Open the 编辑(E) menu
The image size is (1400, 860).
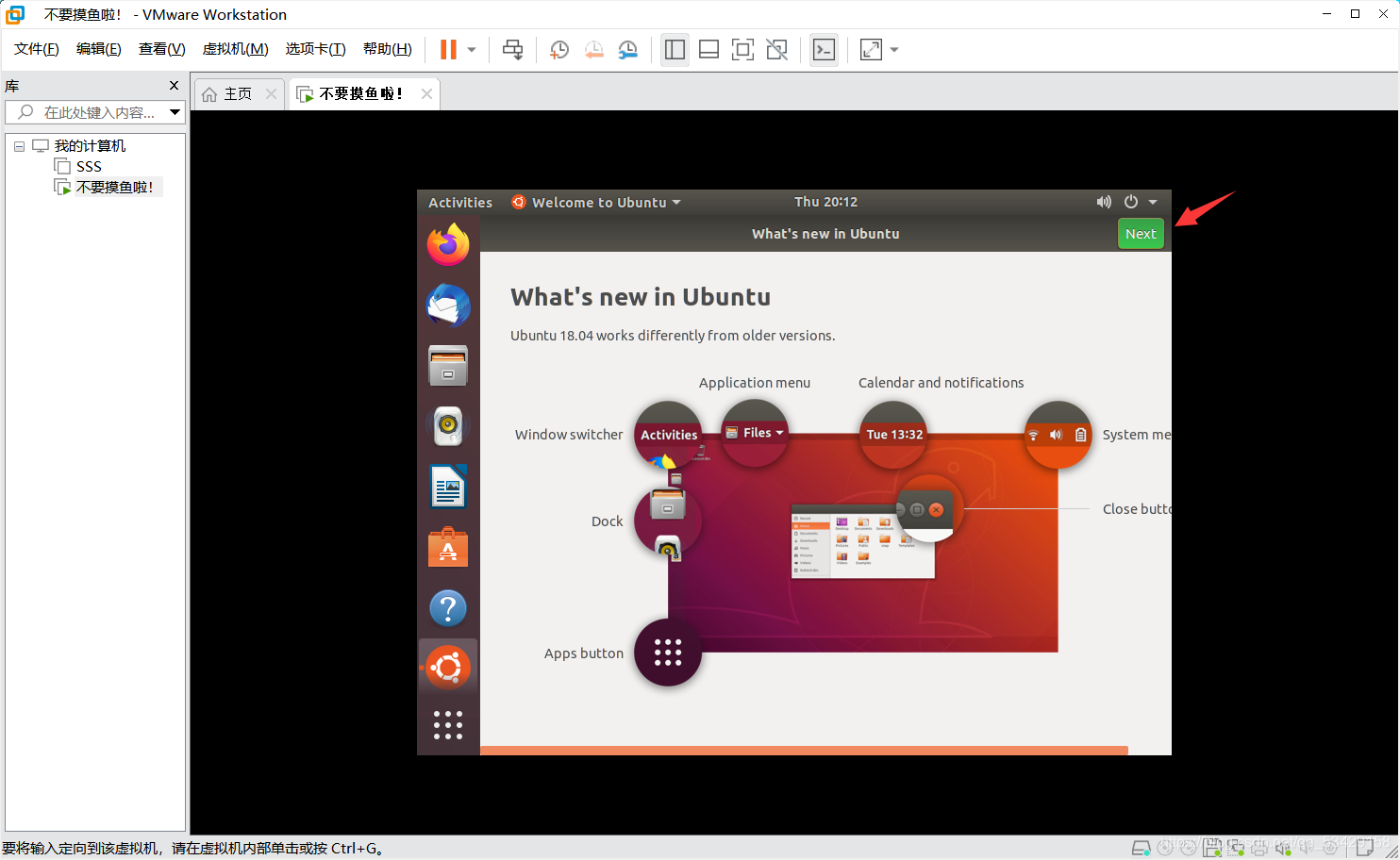coord(99,49)
